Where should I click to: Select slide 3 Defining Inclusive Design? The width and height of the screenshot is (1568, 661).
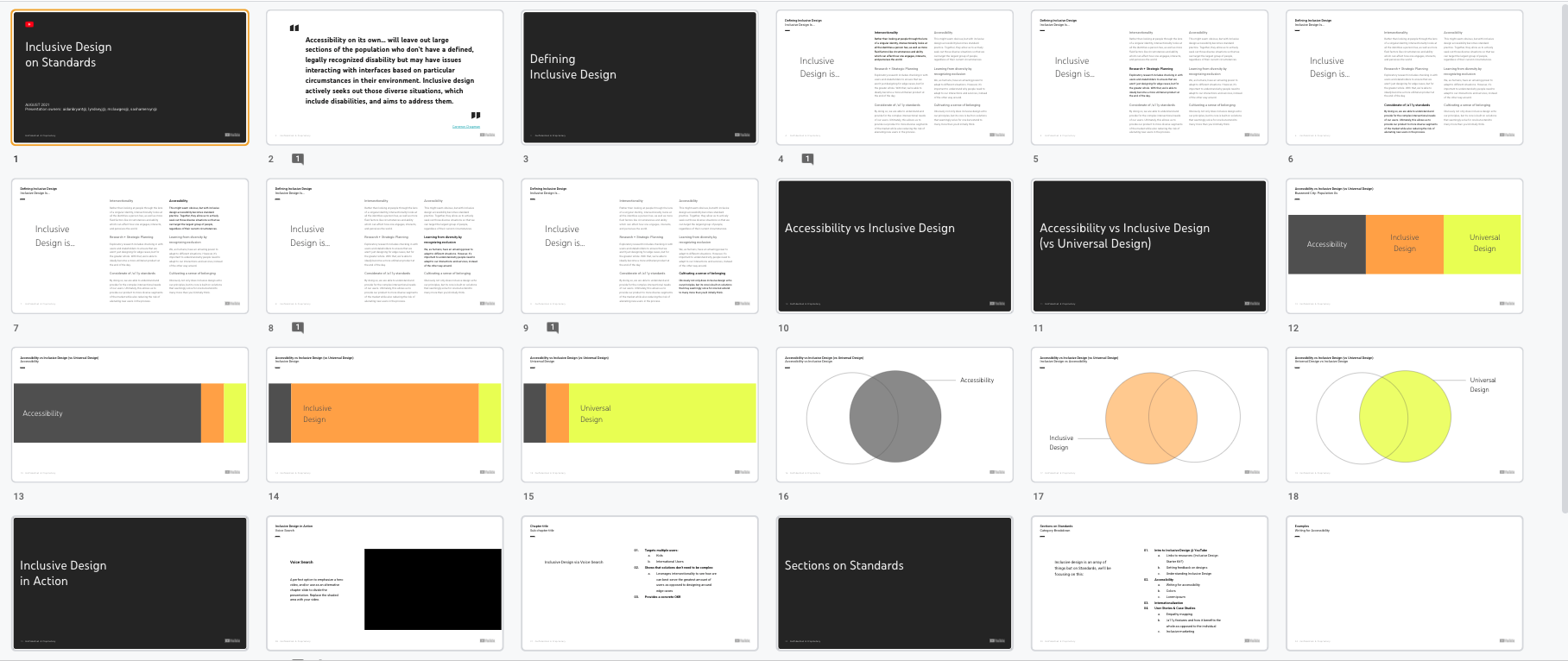640,78
